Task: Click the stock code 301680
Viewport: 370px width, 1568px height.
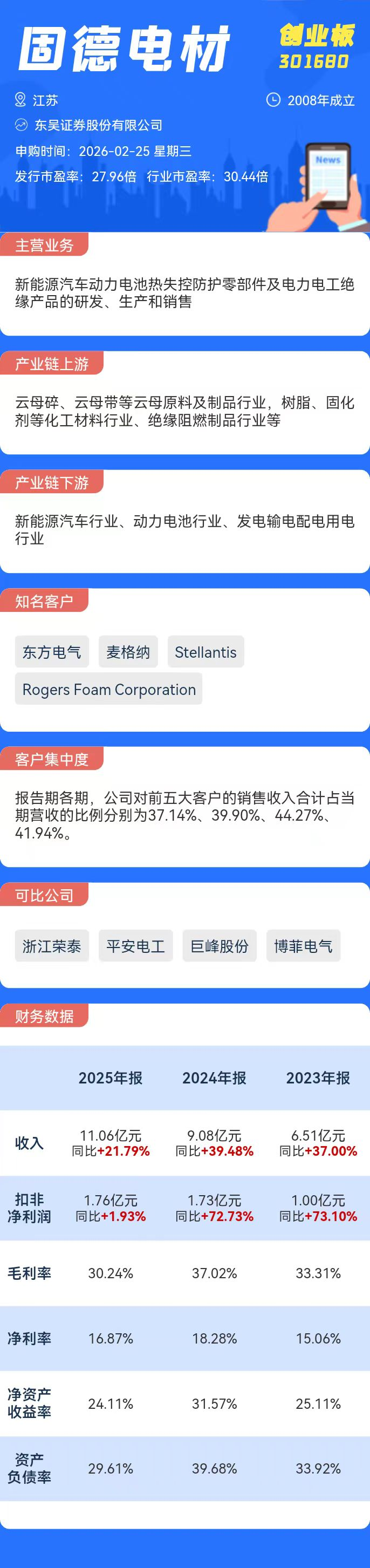Action: [x=314, y=62]
